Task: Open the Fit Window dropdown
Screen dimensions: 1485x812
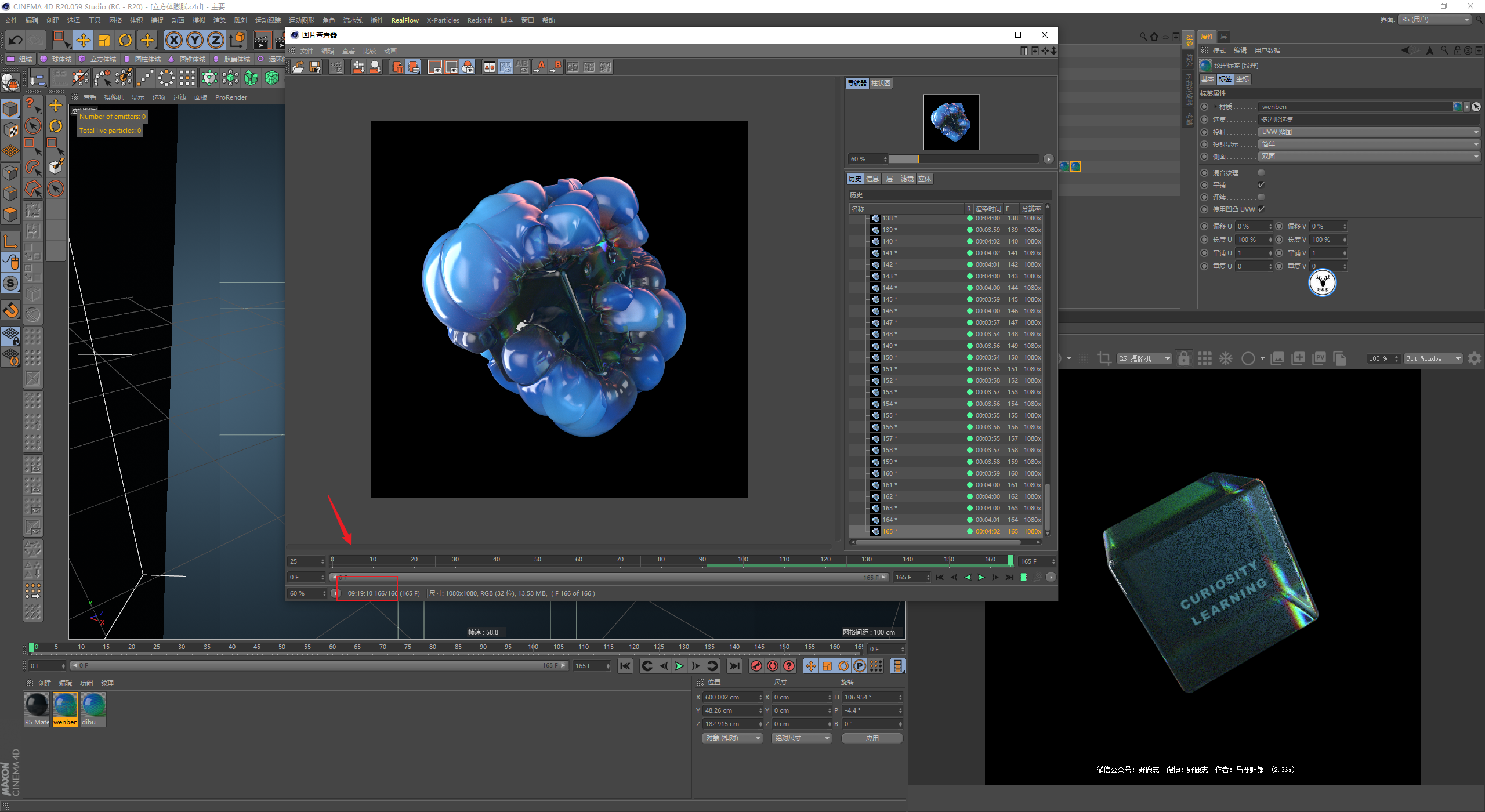Action: click(x=1433, y=358)
